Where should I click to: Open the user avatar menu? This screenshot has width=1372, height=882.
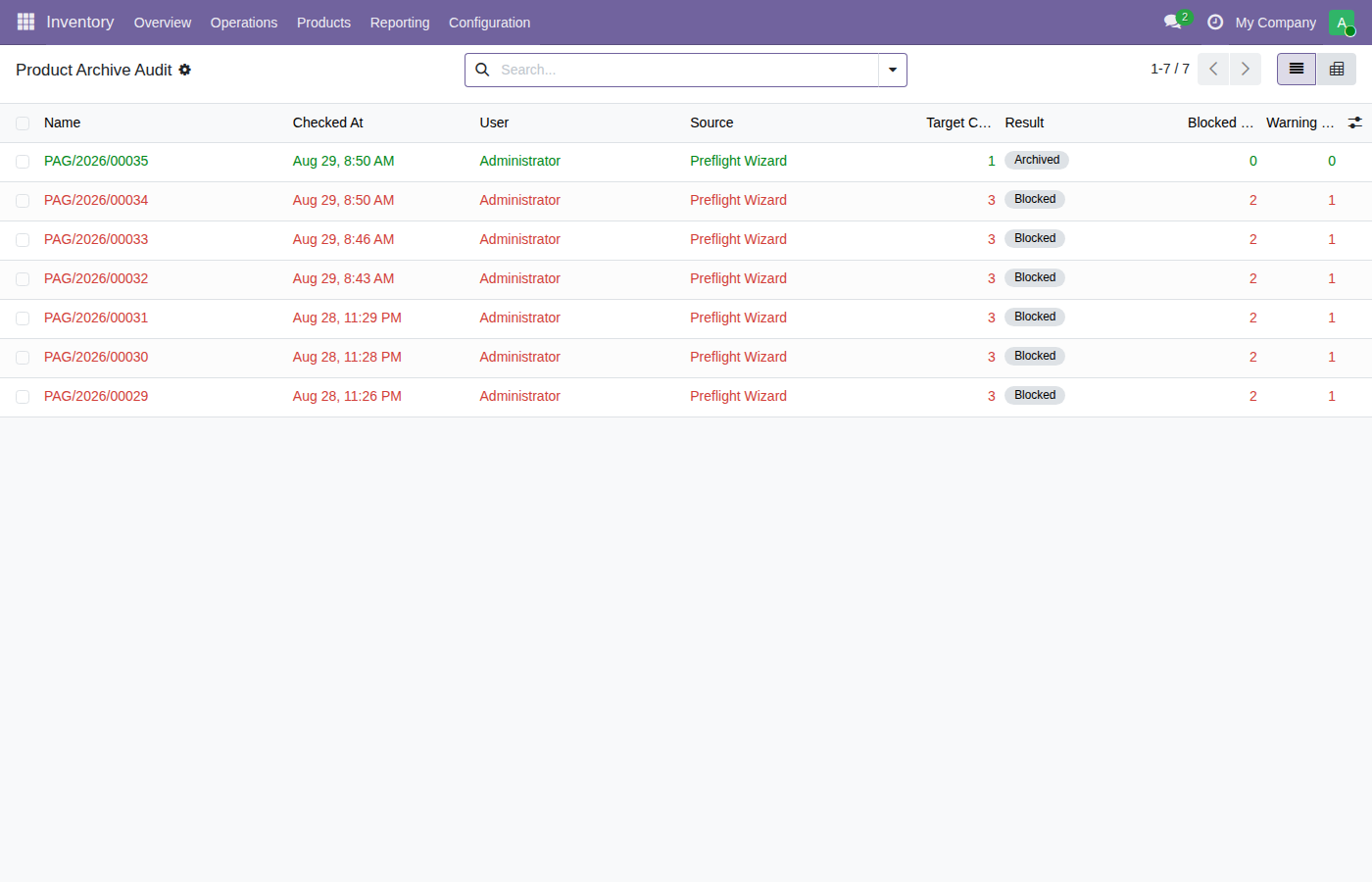(1342, 22)
